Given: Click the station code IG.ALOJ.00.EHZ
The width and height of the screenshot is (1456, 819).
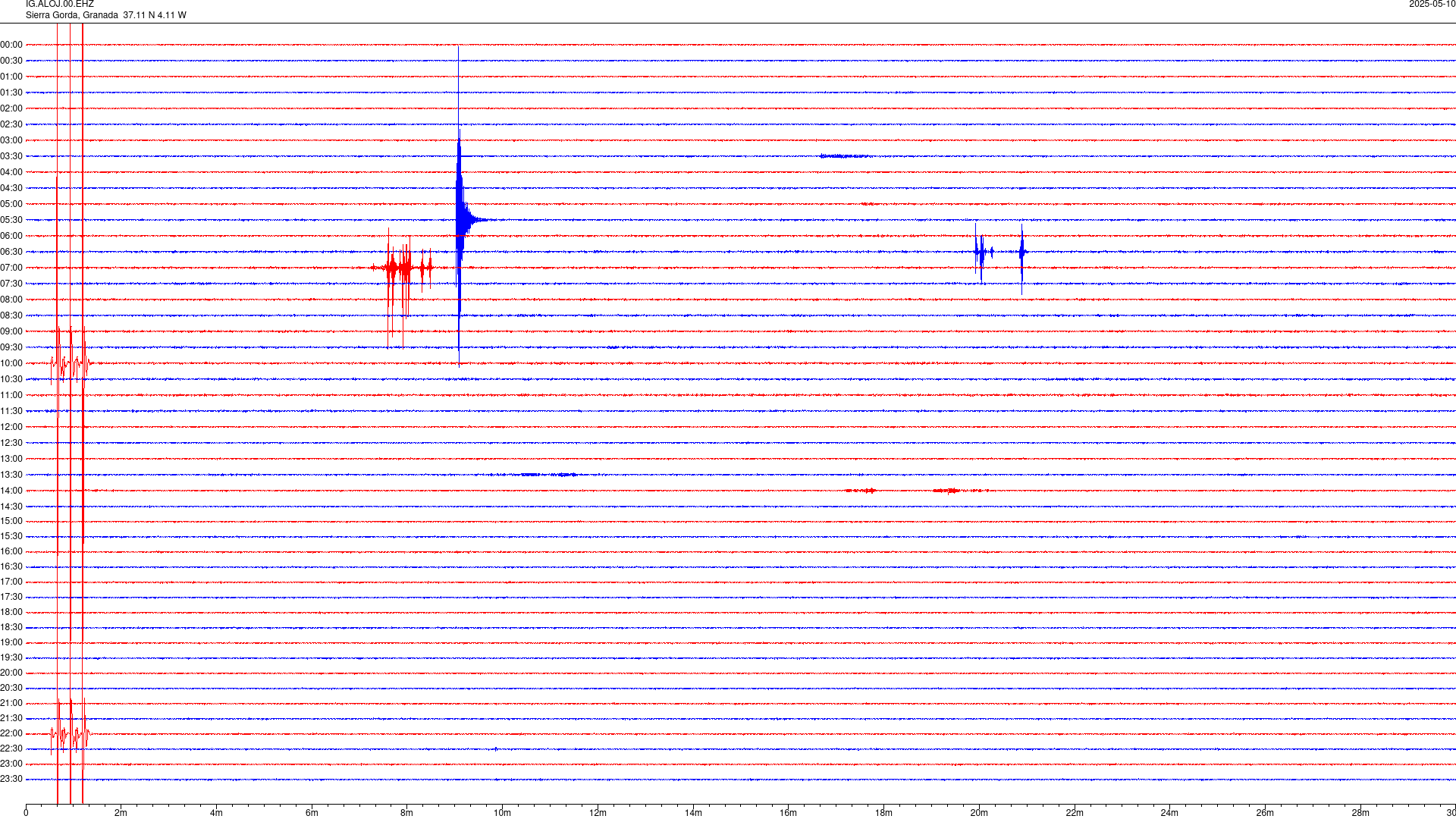Looking at the screenshot, I should [60, 5].
